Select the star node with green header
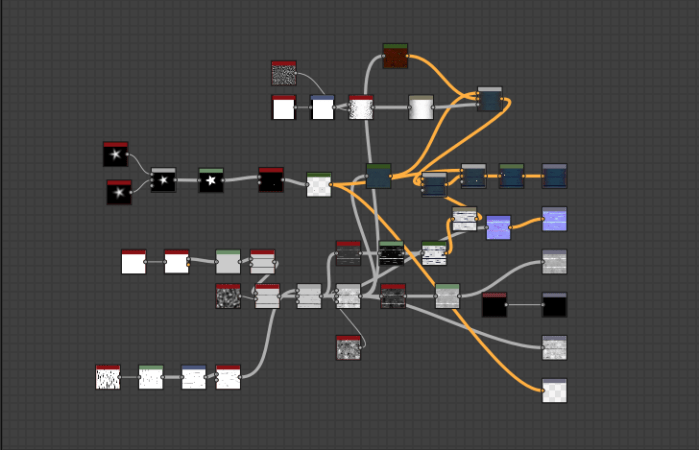The width and height of the screenshot is (699, 450). point(211,180)
